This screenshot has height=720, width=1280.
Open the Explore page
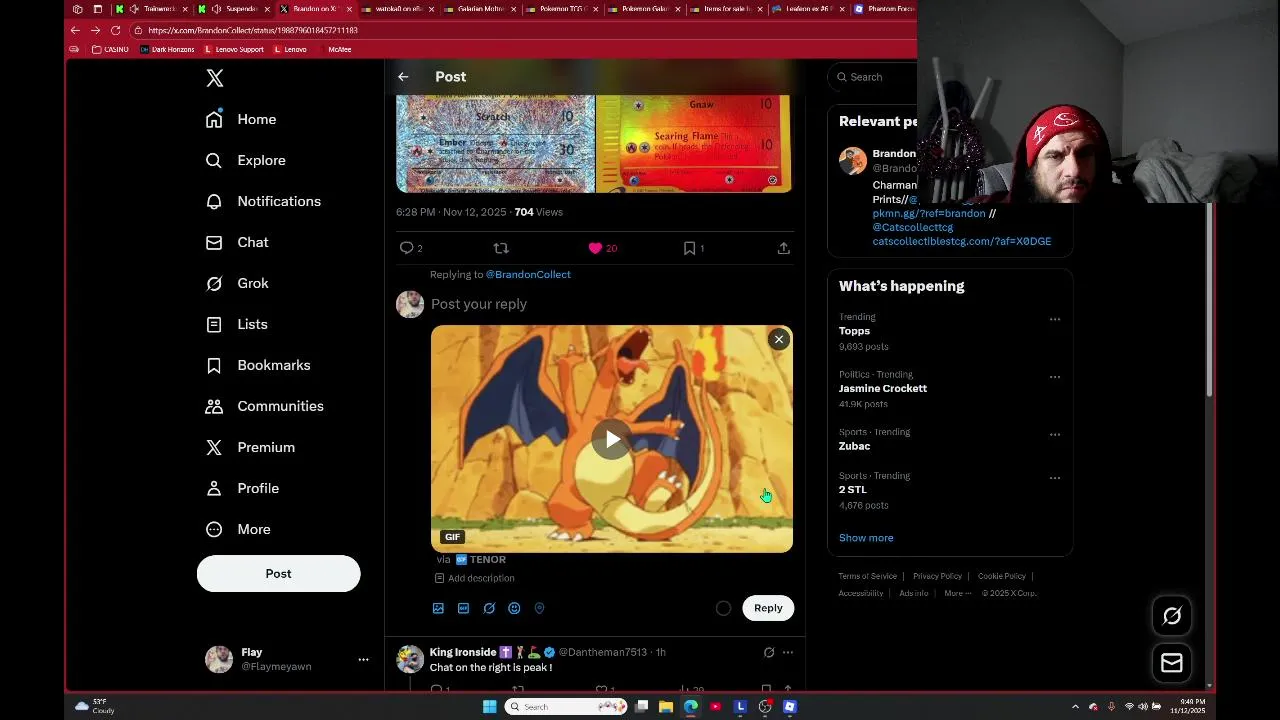(x=246, y=160)
